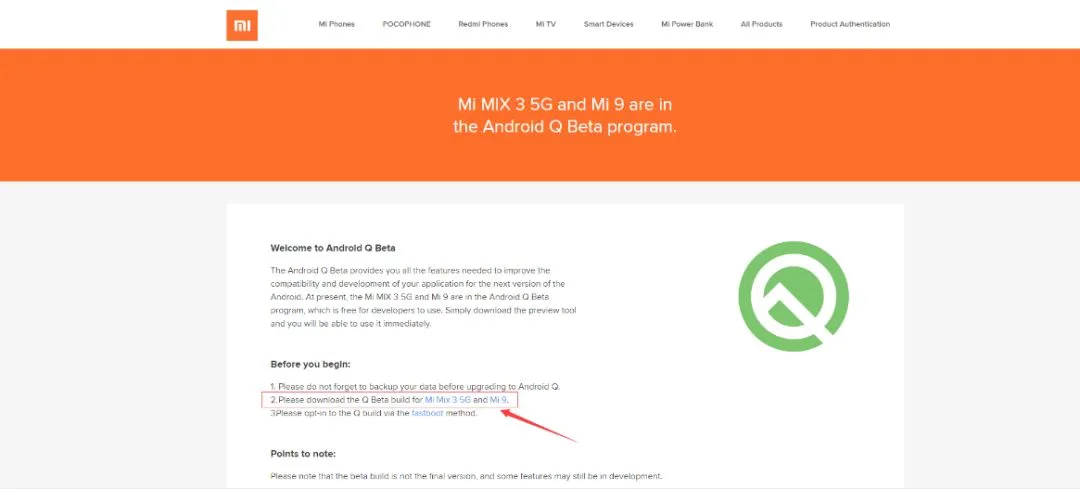Go to Redmi Phones section
This screenshot has height=489, width=1080.
coord(483,24)
